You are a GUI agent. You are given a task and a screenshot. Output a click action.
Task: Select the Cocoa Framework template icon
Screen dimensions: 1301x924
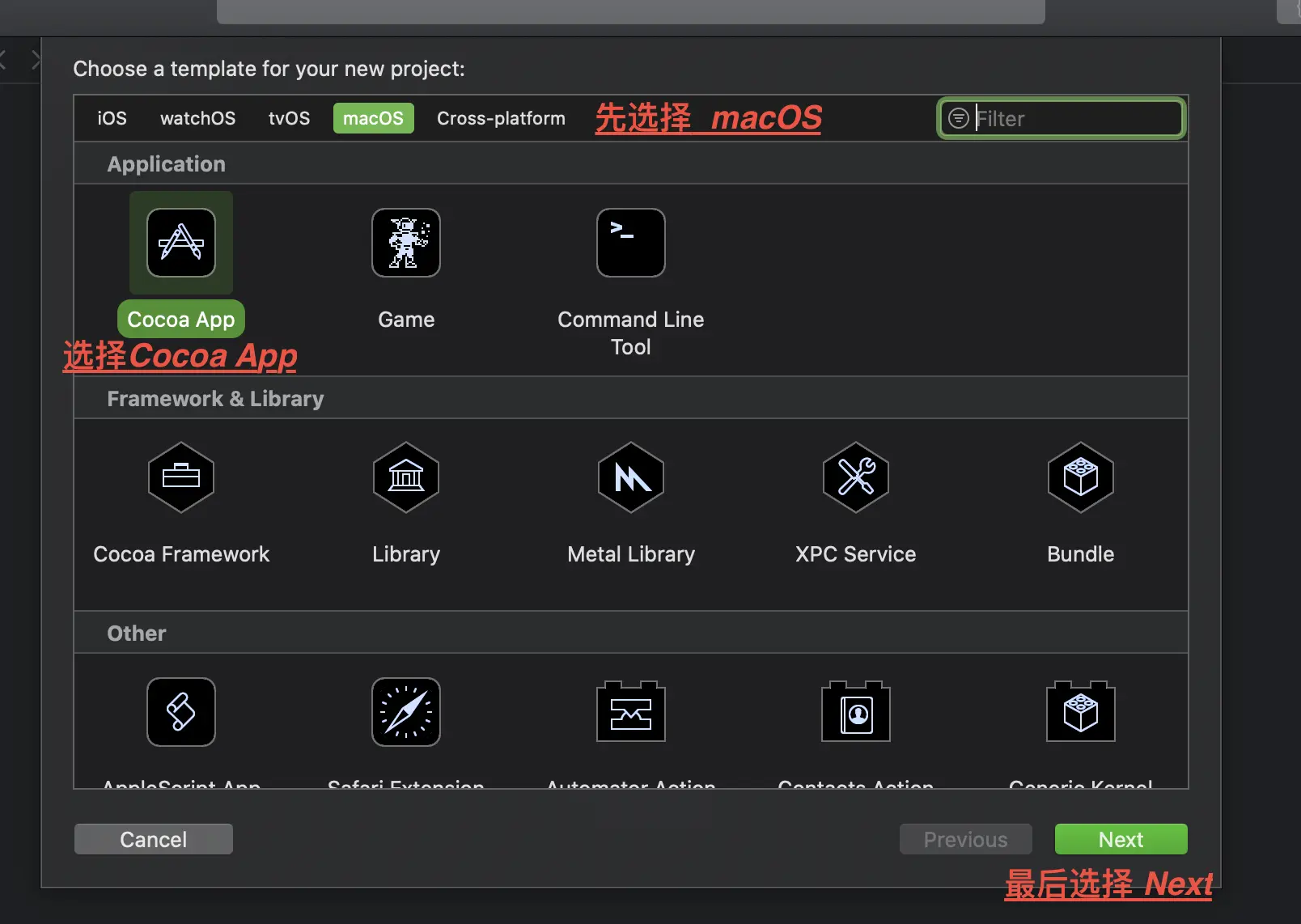181,477
